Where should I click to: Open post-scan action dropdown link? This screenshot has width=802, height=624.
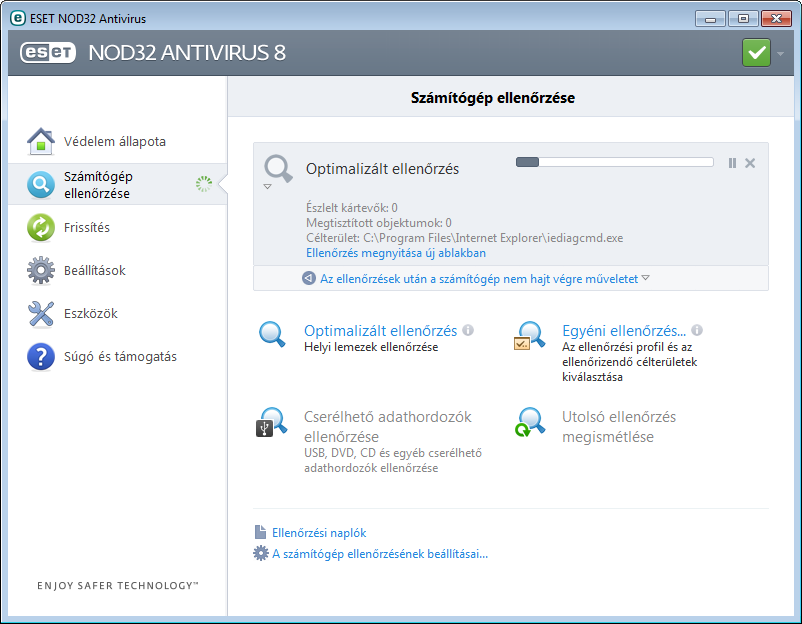479,279
